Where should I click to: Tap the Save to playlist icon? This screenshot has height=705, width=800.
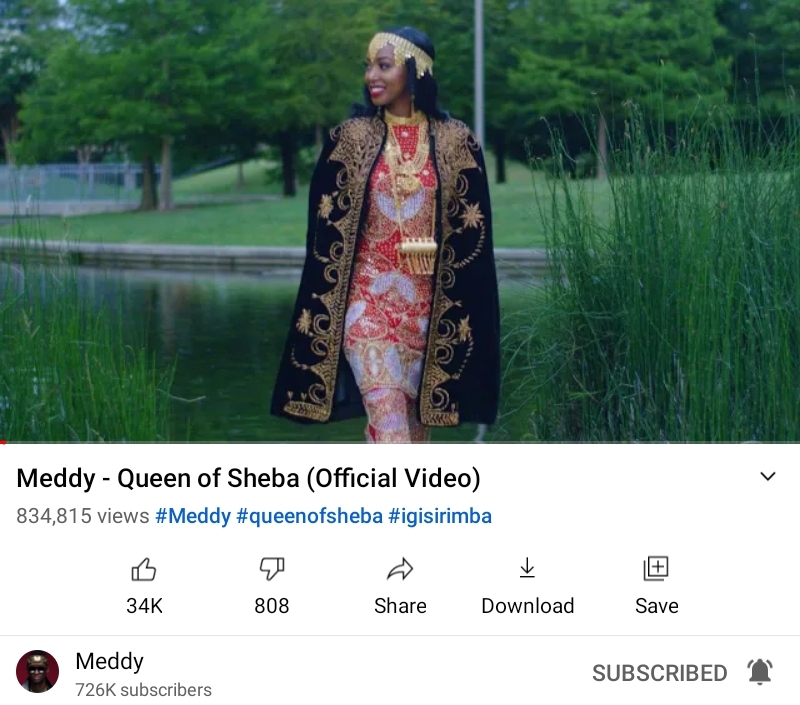point(656,568)
